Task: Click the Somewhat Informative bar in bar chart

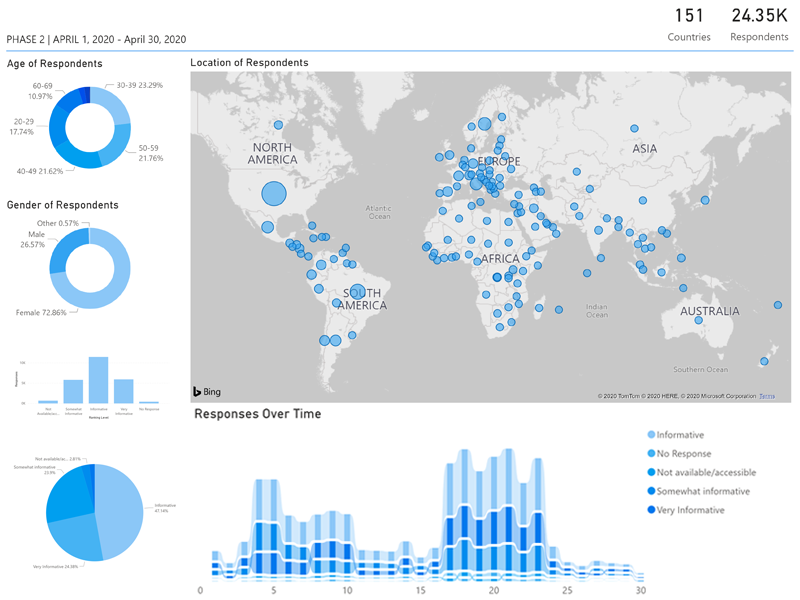Action: coord(73,392)
